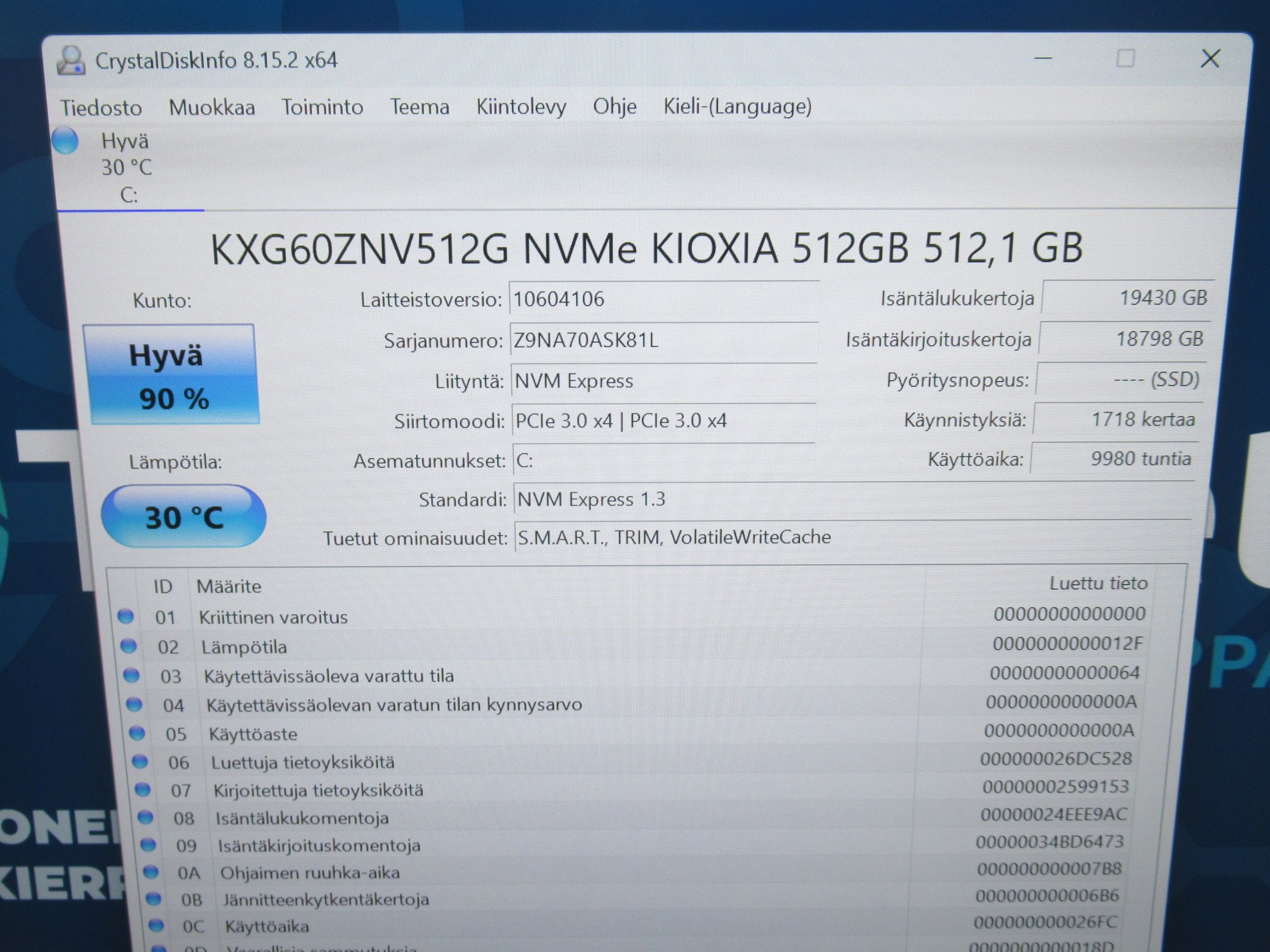Click the status dot for attribute 04
The image size is (1270, 952).
pos(134,704)
